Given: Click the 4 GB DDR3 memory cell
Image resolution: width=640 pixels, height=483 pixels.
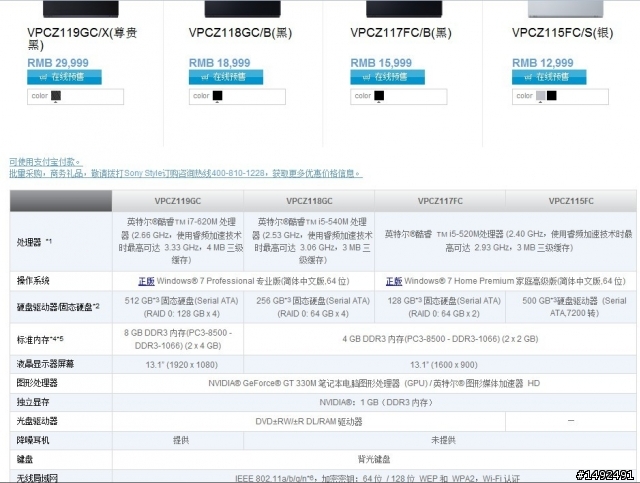Looking at the screenshot, I should click(x=440, y=339).
